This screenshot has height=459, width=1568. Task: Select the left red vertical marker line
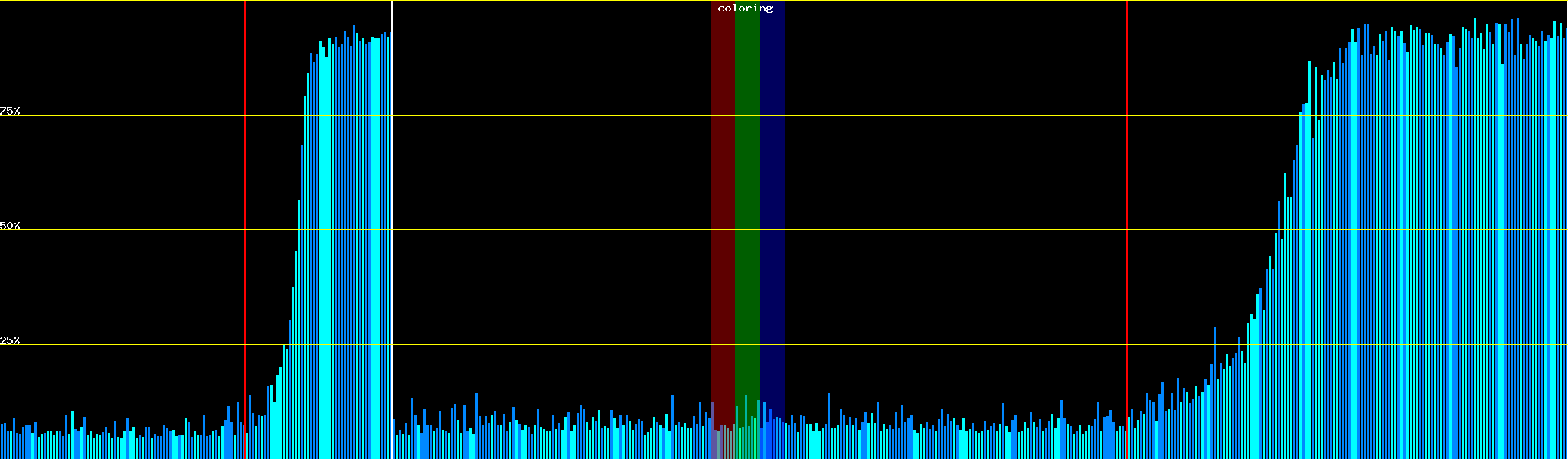tap(245, 229)
